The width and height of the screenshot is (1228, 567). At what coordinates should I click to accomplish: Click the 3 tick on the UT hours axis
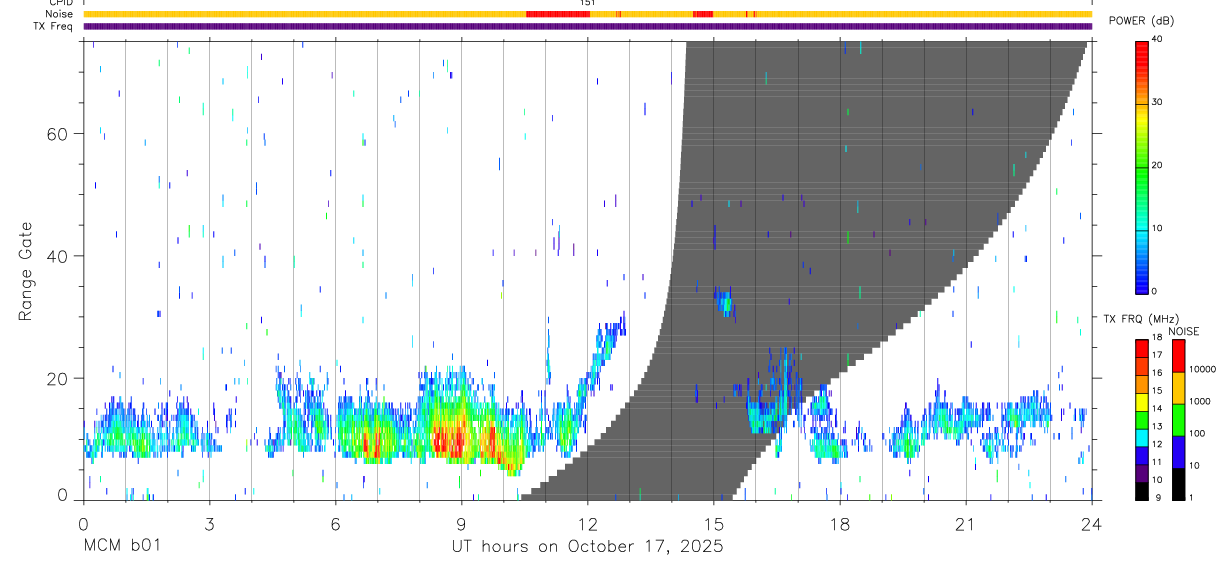pyautogui.click(x=209, y=524)
